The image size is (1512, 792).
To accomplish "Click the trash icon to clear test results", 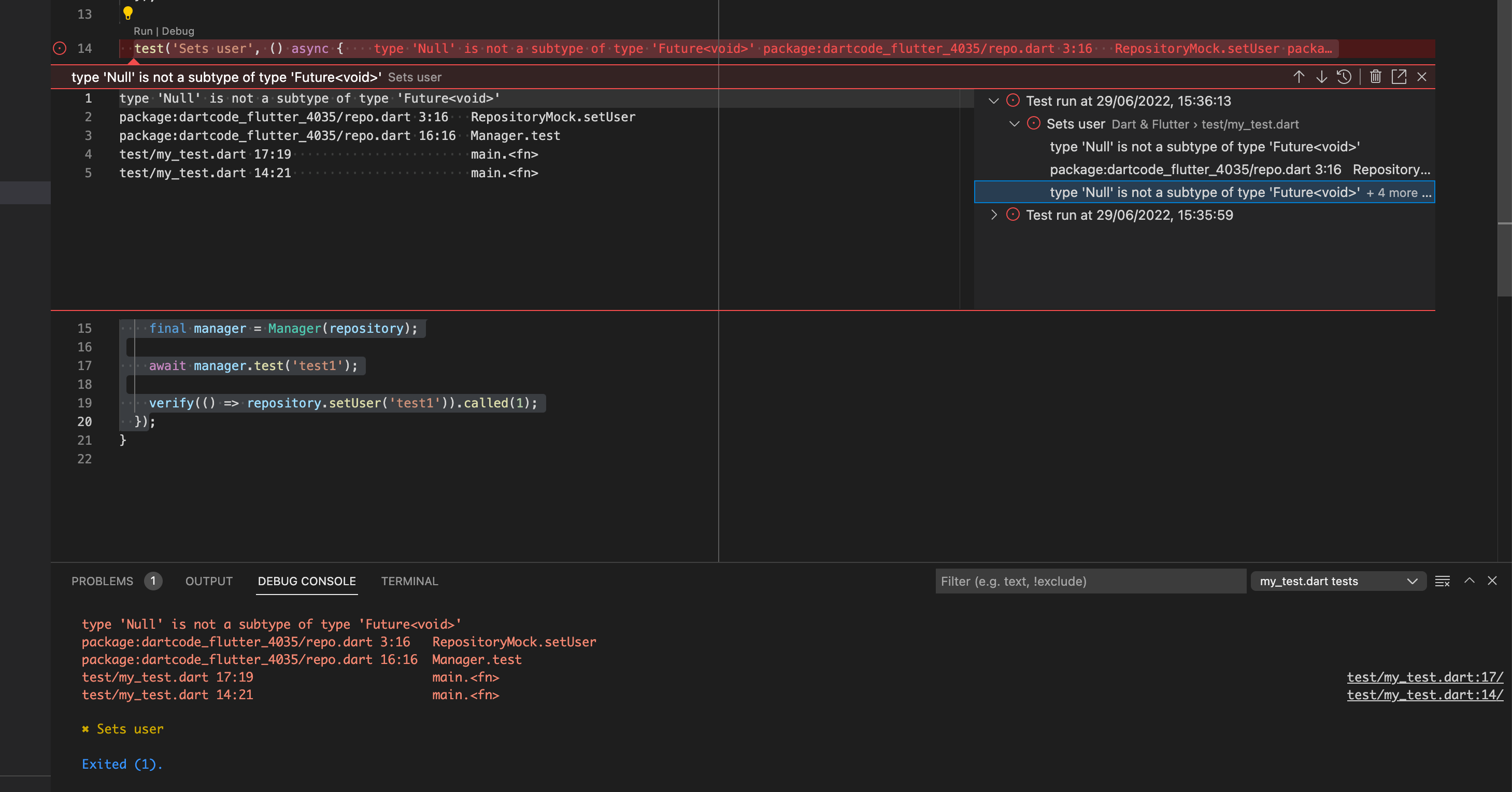I will [1376, 76].
